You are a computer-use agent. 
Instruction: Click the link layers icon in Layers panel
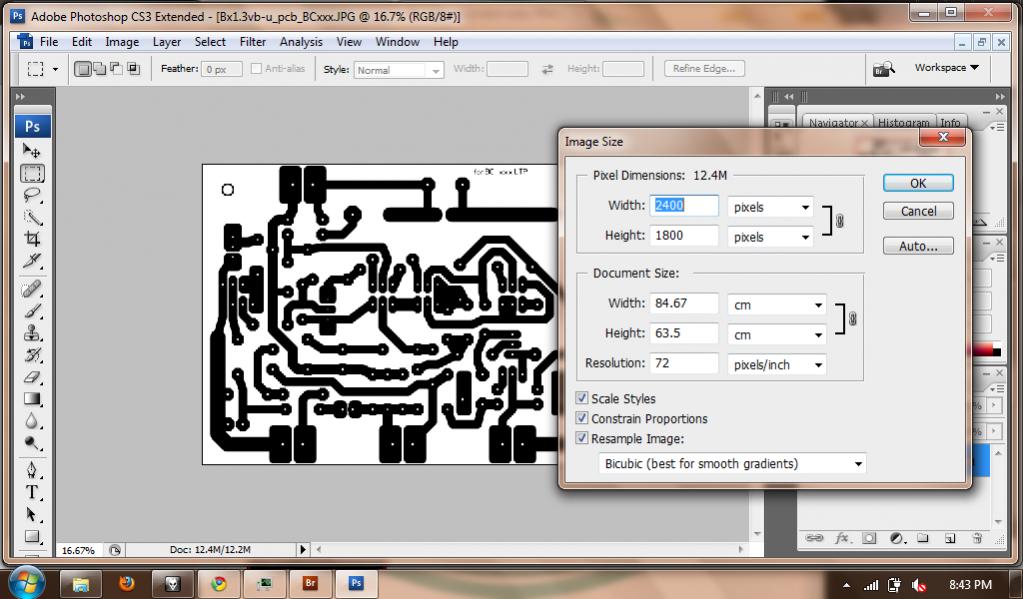[x=814, y=538]
